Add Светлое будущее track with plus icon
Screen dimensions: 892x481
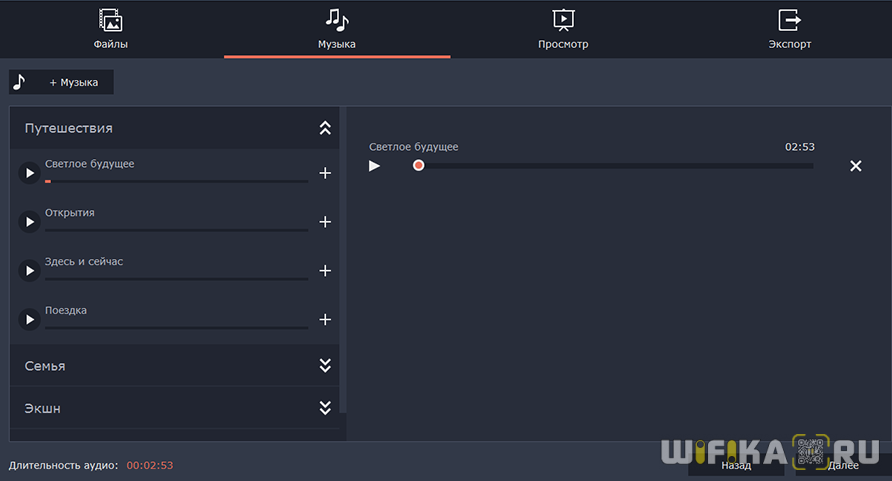coord(325,173)
